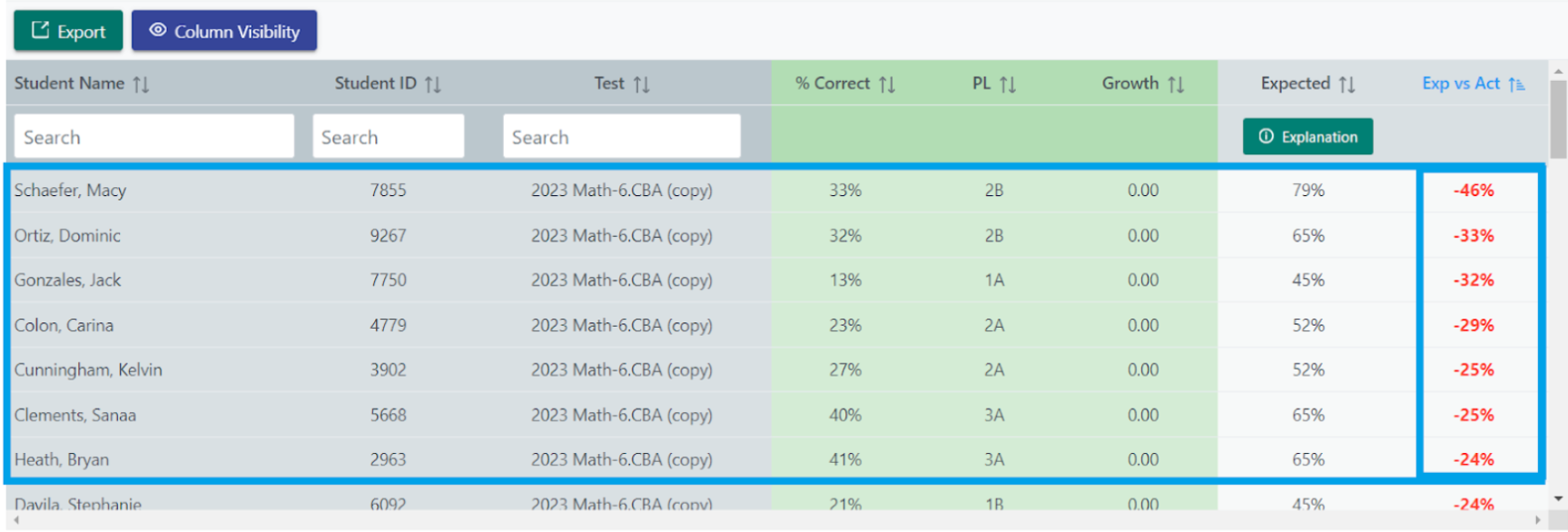Select student name Ortiz, Dominic
Screen dimensions: 1568x532
coord(67,236)
